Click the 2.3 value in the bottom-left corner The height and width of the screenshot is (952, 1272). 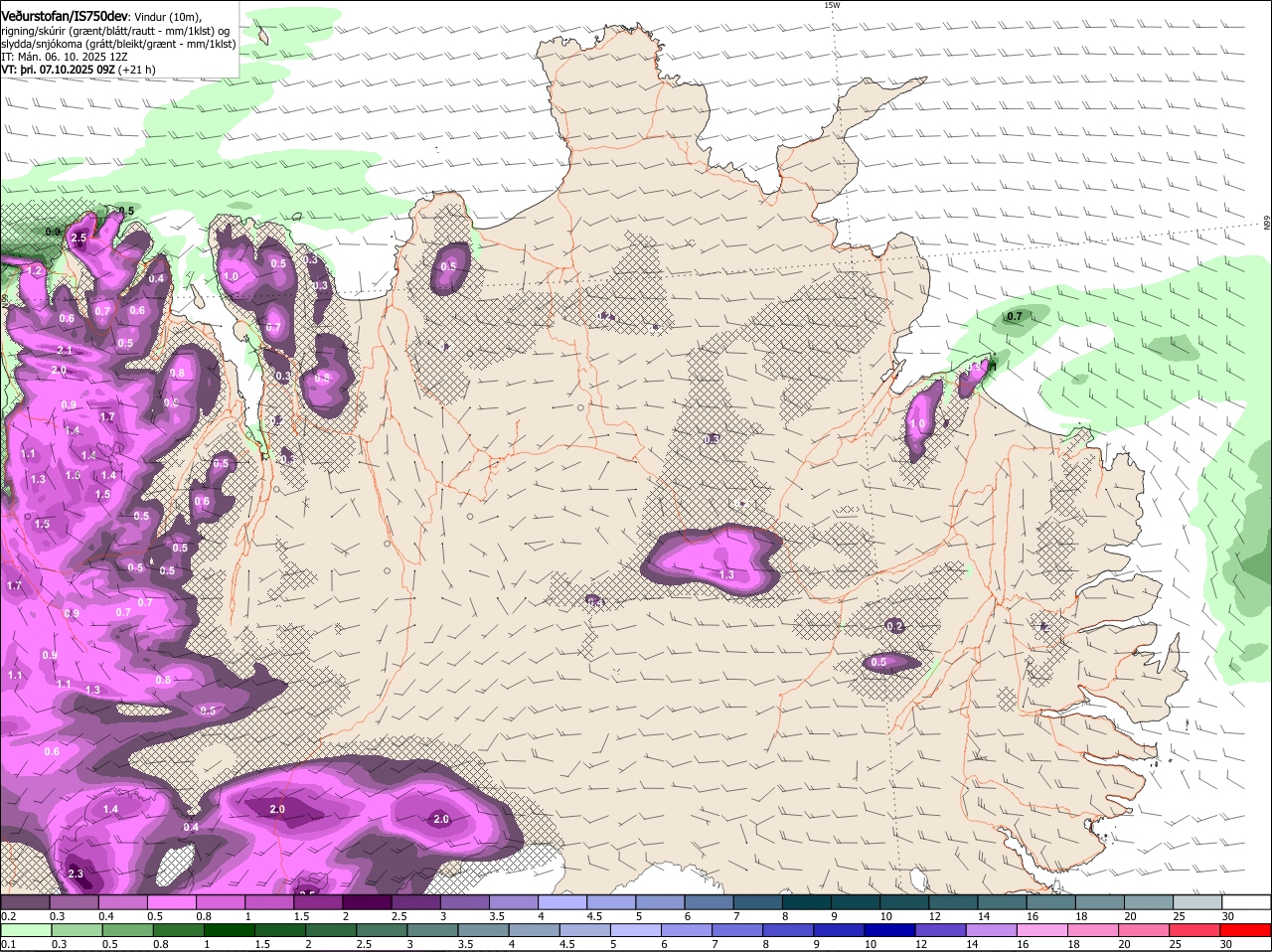click(76, 873)
